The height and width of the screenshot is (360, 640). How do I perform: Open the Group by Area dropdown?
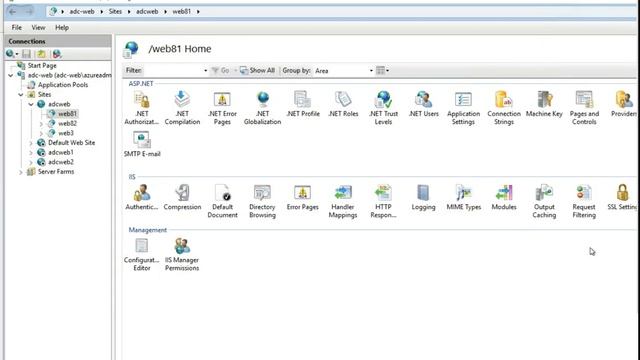344,71
